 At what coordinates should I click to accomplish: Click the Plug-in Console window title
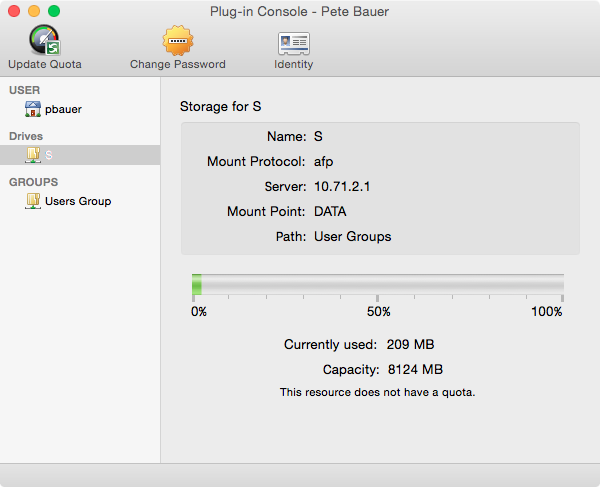click(x=299, y=11)
